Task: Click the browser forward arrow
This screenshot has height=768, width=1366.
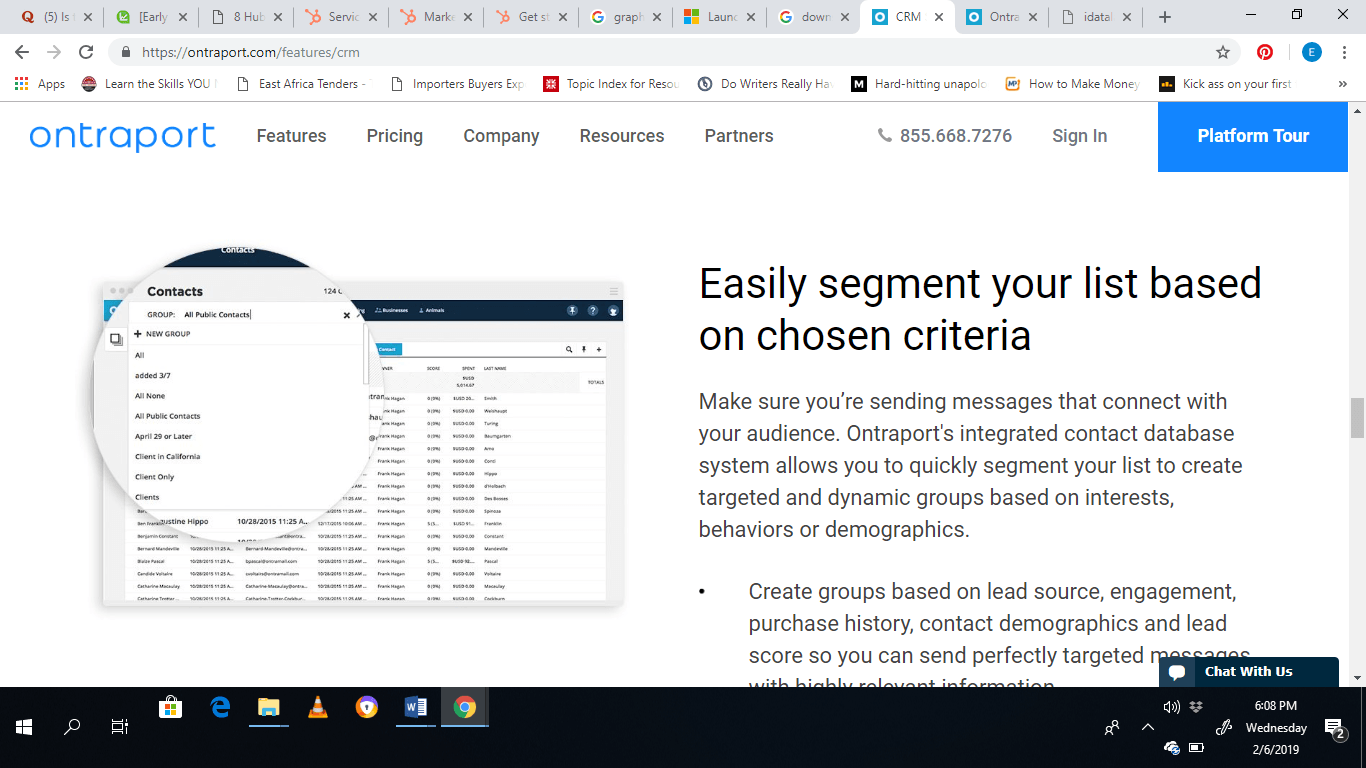Action: pyautogui.click(x=54, y=52)
